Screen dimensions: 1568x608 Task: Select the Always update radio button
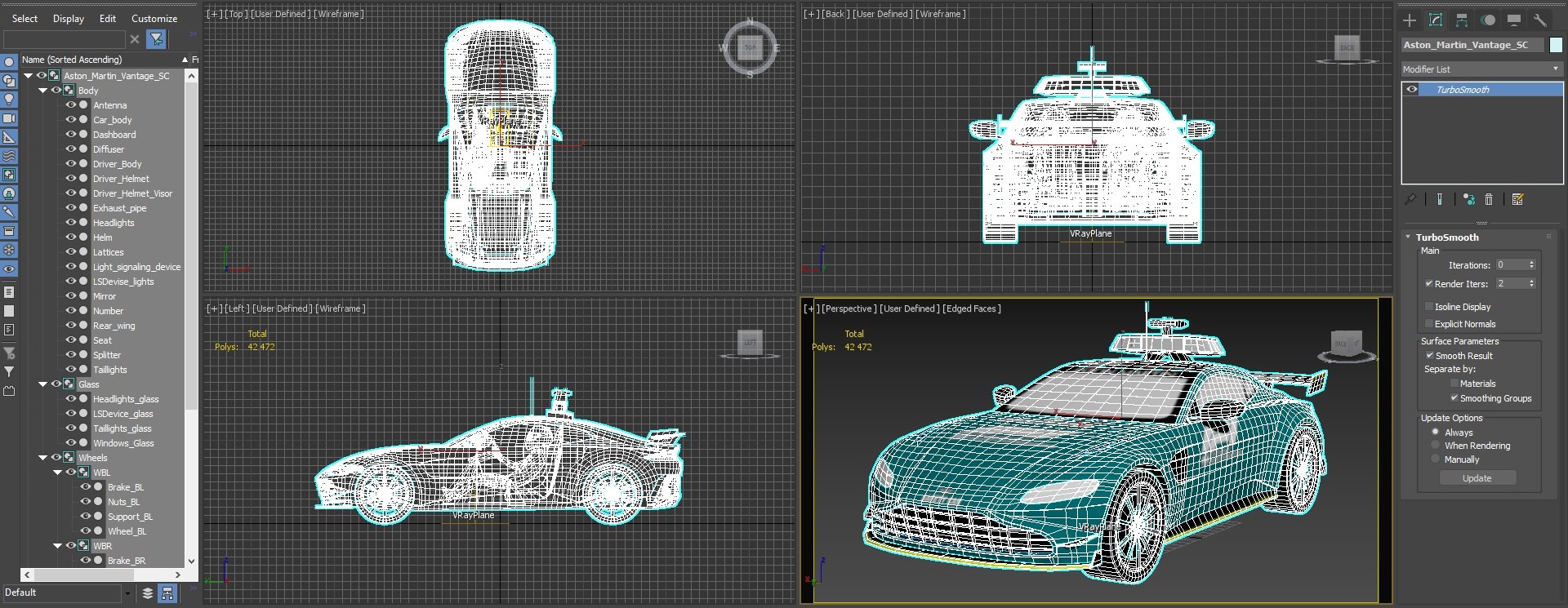point(1435,432)
